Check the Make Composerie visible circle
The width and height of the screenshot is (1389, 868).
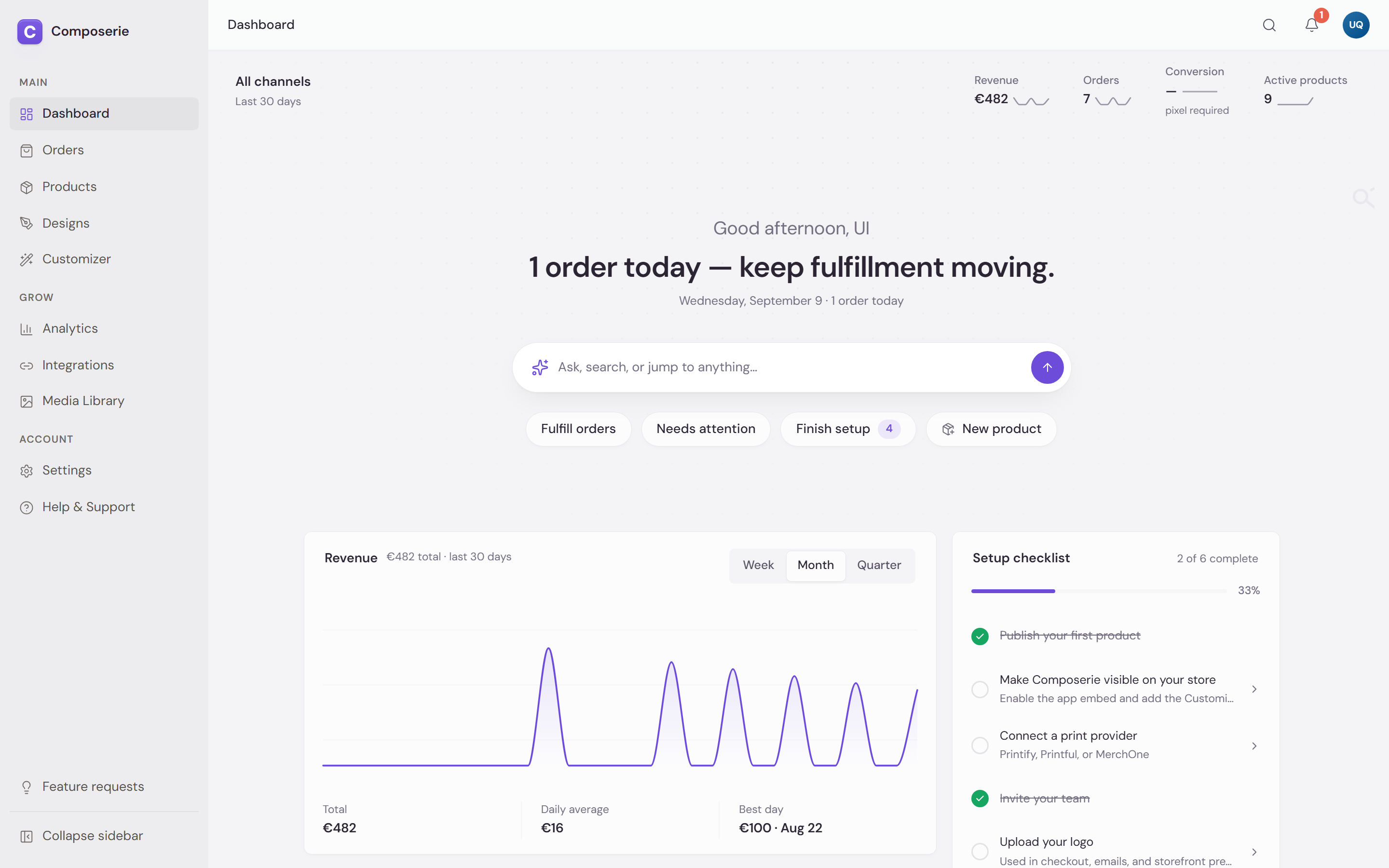click(980, 689)
